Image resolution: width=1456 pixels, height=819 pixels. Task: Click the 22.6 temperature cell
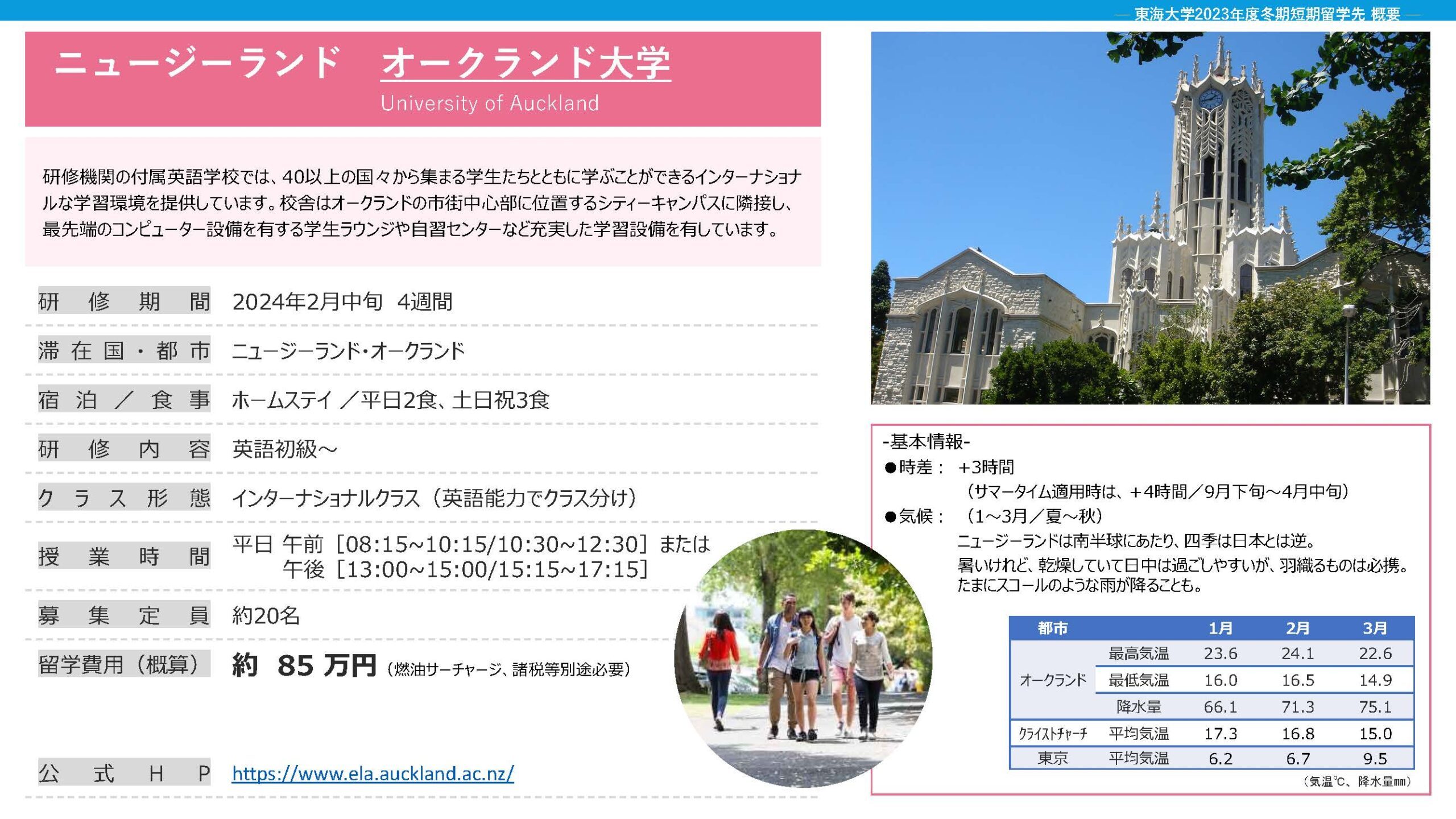1375,653
